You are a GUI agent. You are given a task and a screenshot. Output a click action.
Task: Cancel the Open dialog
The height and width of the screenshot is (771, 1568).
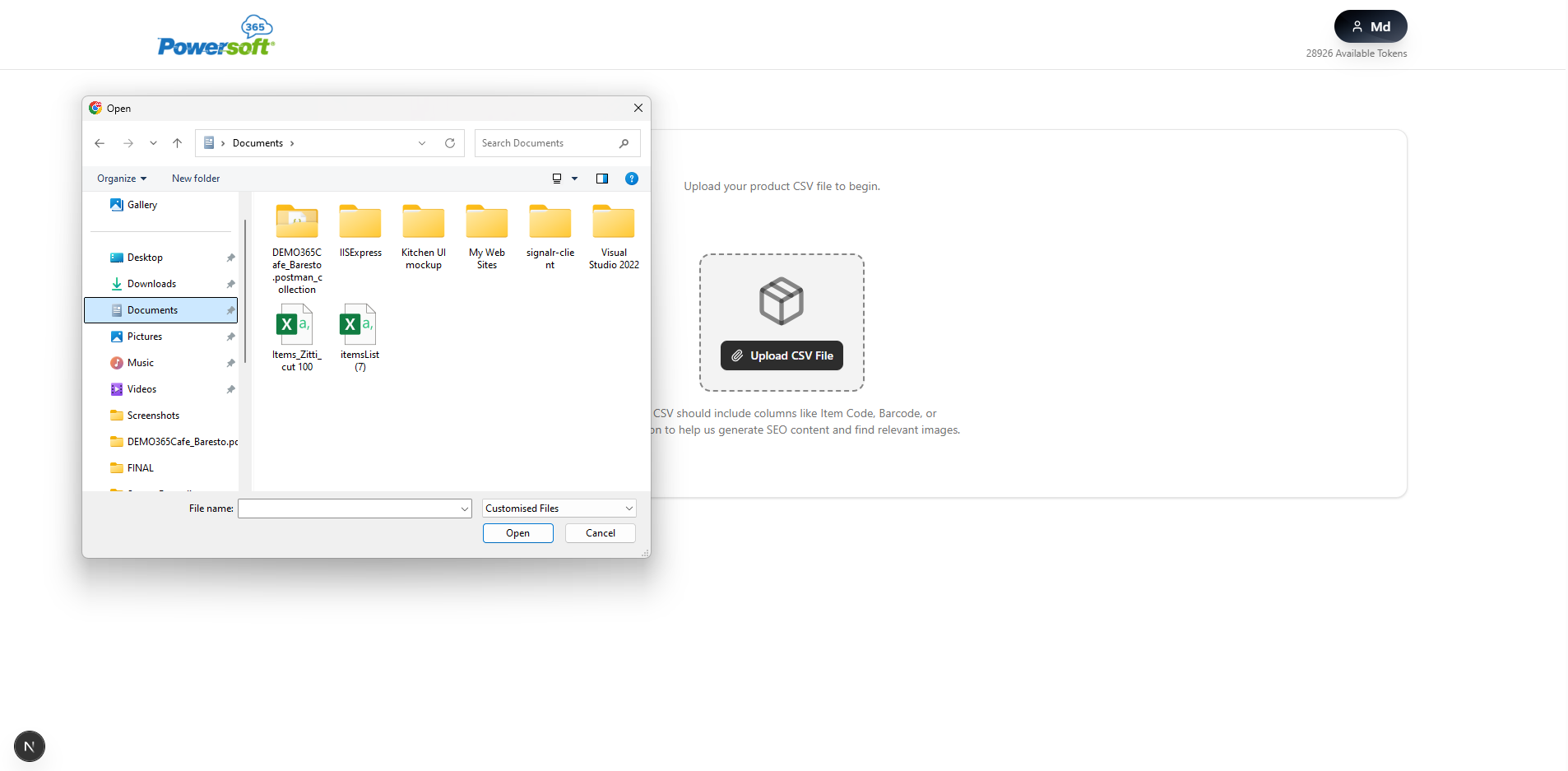click(x=599, y=533)
